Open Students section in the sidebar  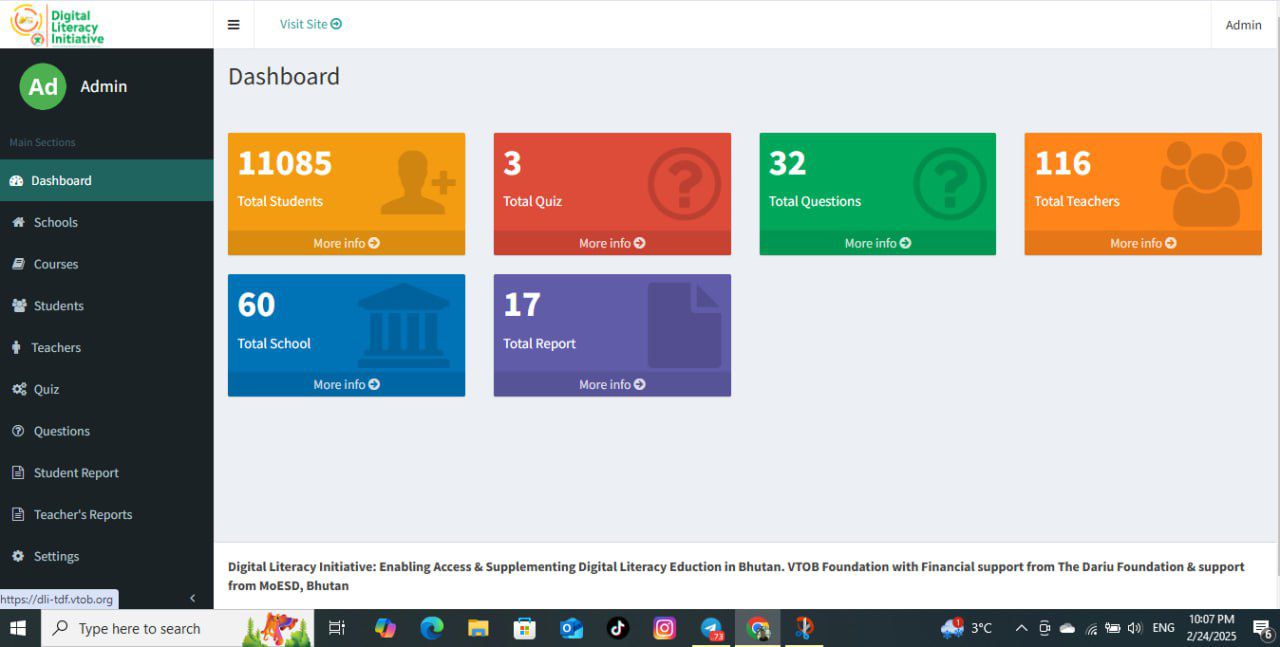pyautogui.click(x=107, y=306)
